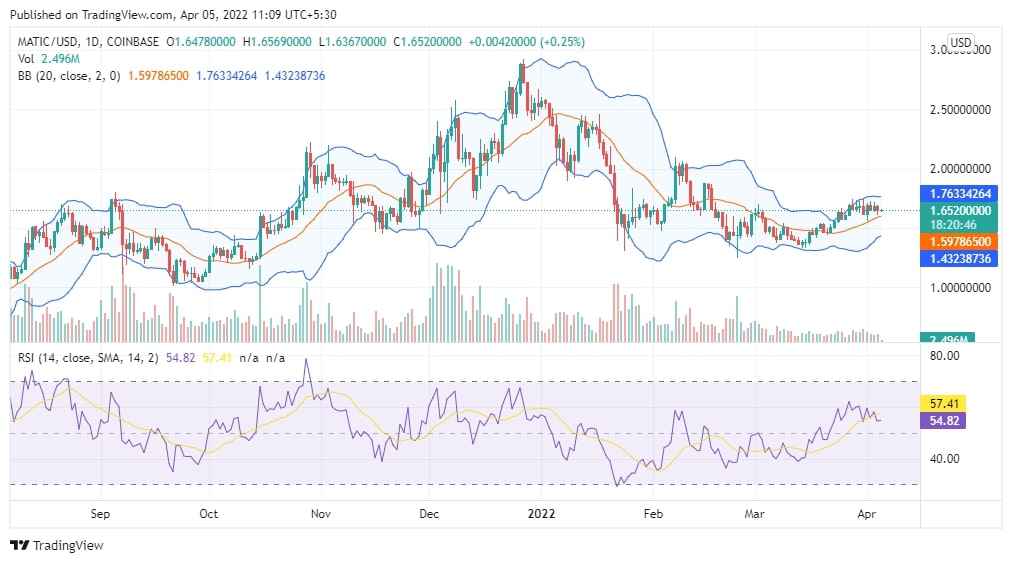Click the Sep date axis label

tap(100, 514)
